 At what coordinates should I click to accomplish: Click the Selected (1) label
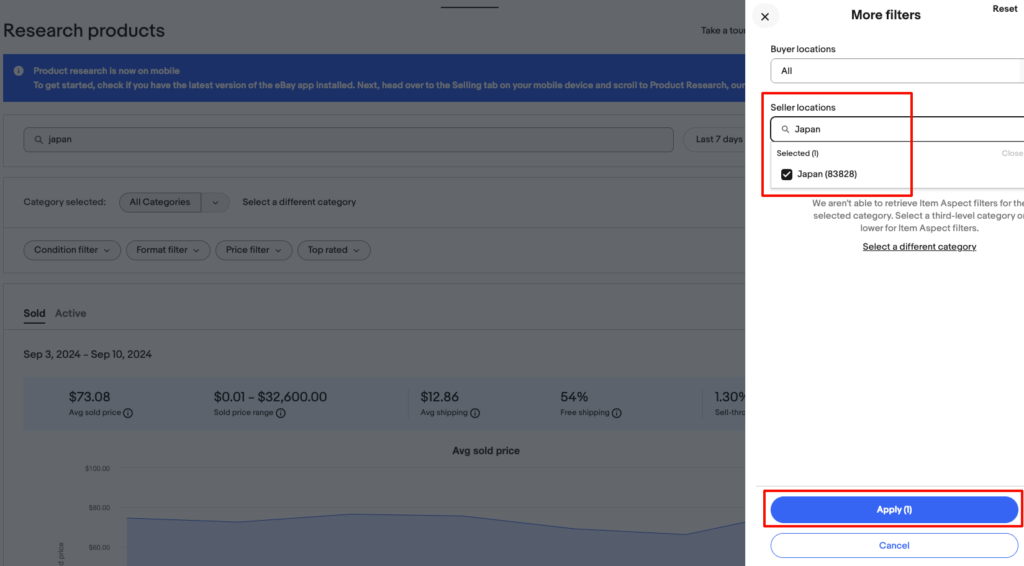(x=797, y=153)
